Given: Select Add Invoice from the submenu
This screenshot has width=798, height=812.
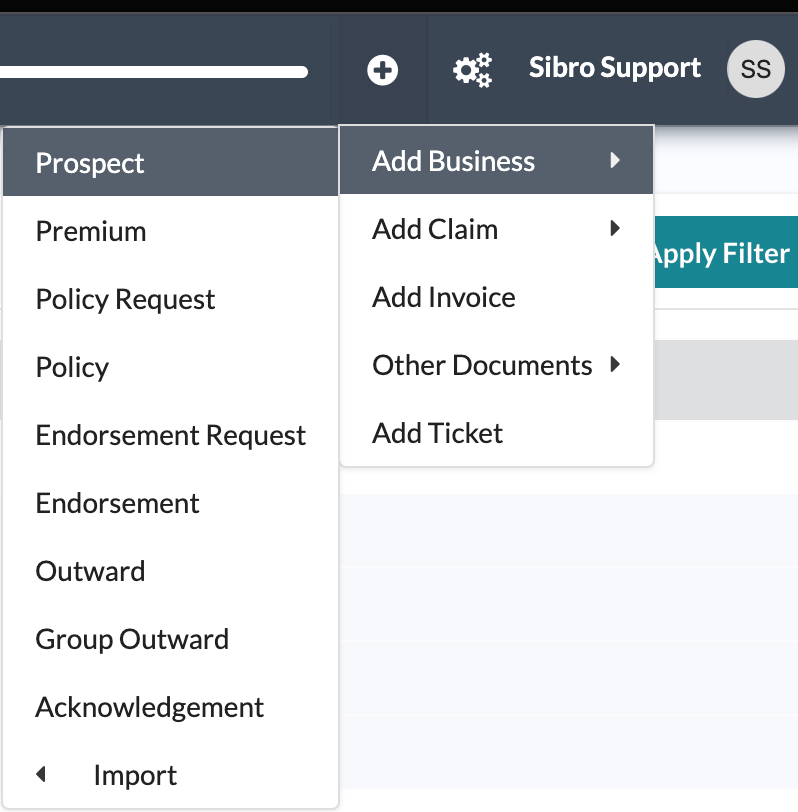Looking at the screenshot, I should 443,296.
